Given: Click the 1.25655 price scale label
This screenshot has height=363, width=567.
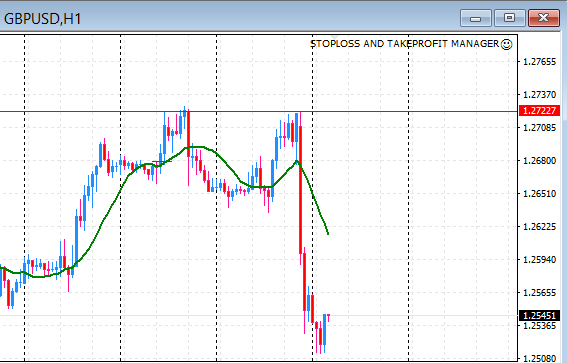Looking at the screenshot, I should coord(539,292).
